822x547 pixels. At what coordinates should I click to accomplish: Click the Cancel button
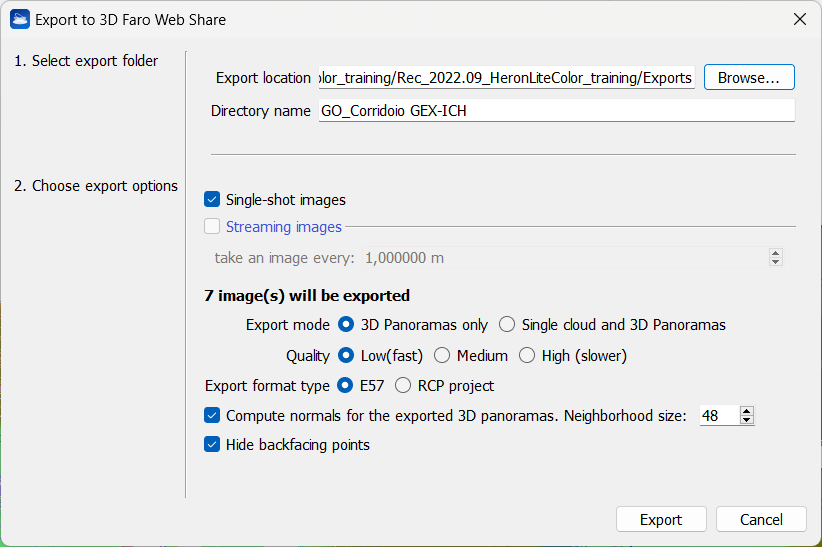click(761, 520)
